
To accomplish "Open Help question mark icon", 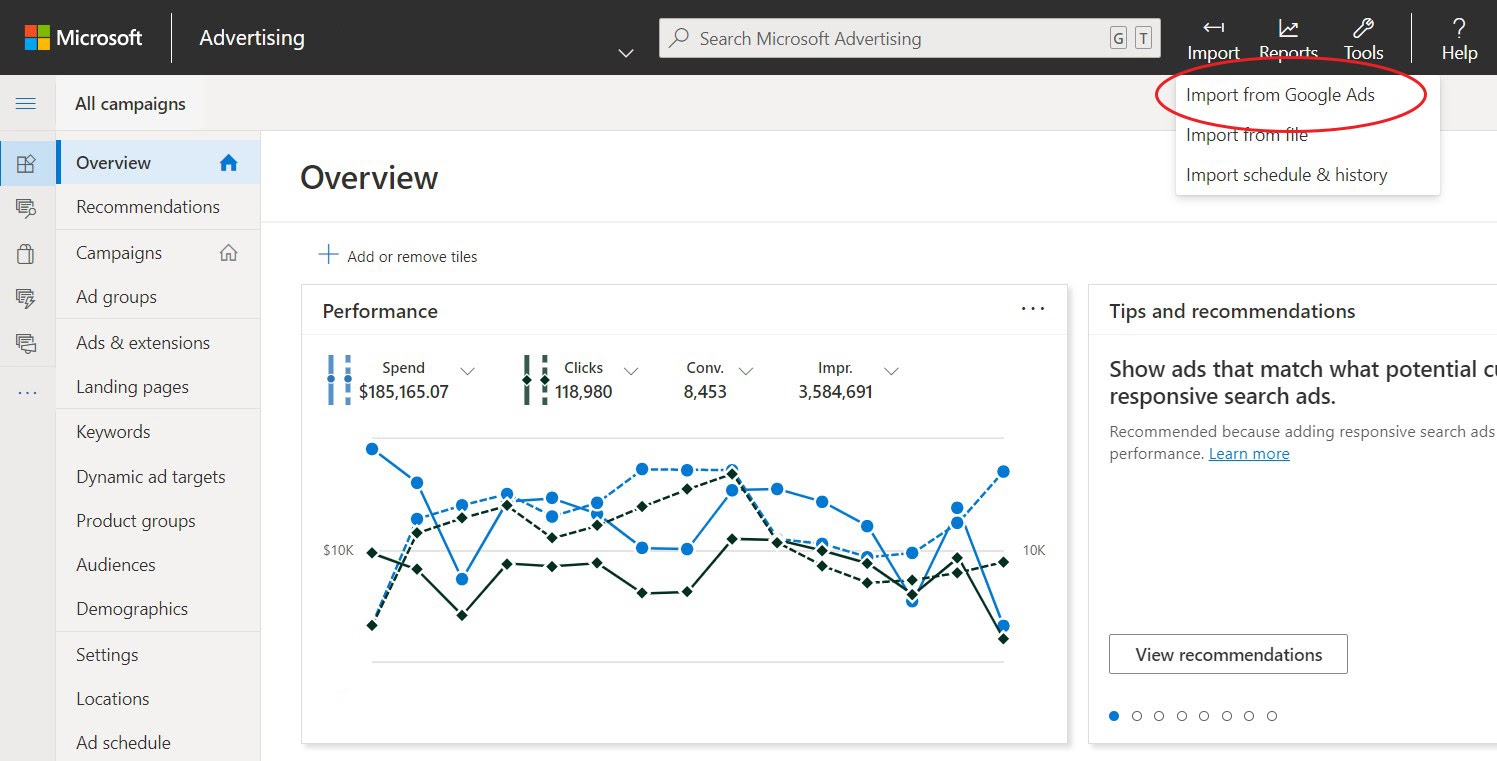I will (x=1459, y=28).
